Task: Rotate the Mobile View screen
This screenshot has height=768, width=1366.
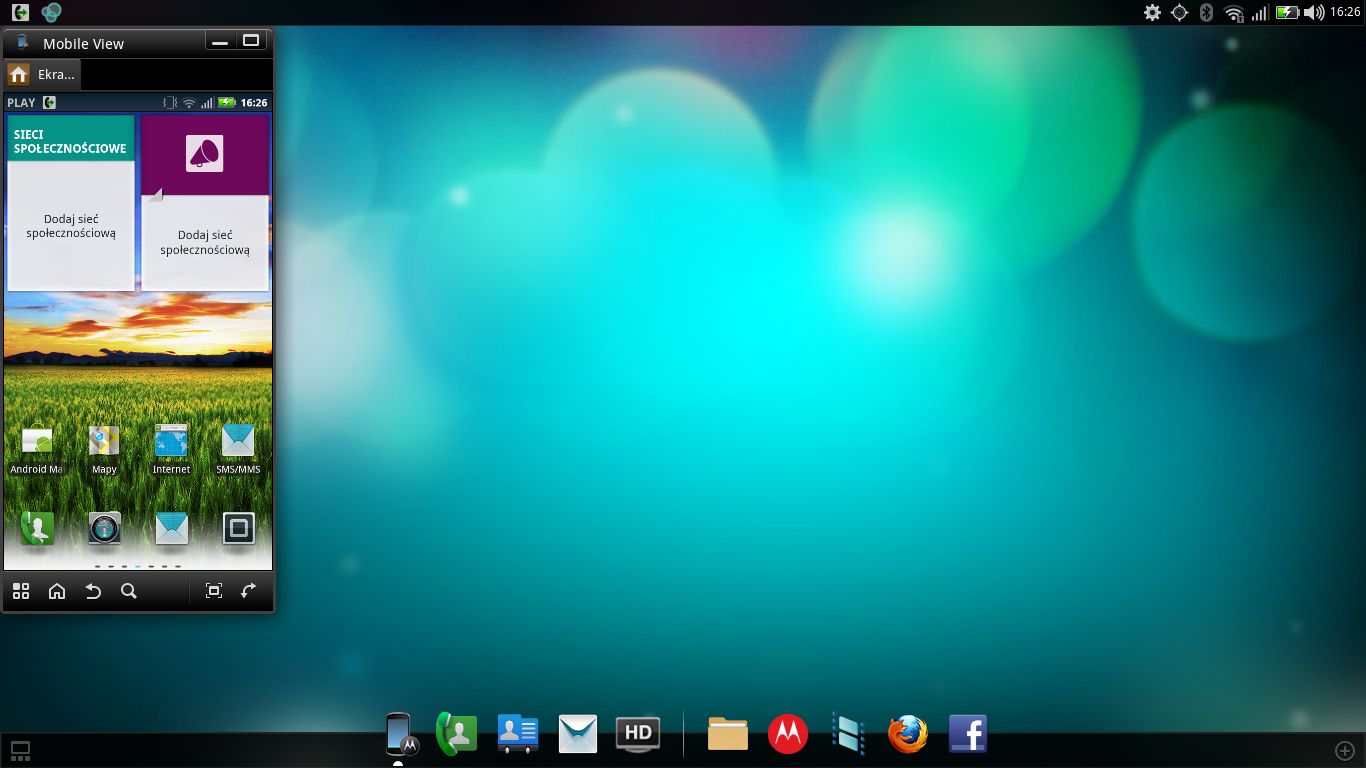Action: click(x=249, y=591)
